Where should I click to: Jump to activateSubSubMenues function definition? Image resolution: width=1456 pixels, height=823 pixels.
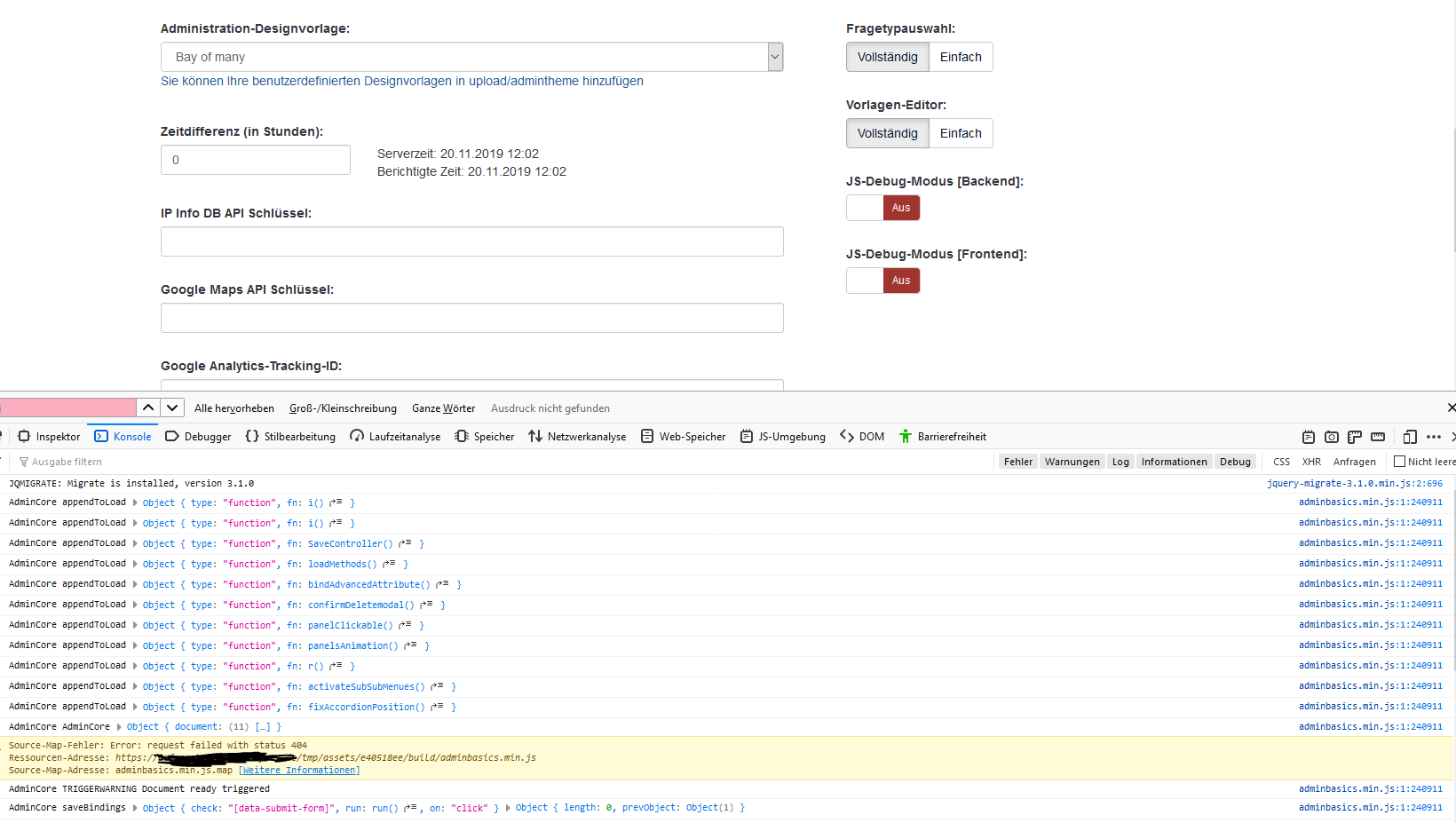[x=437, y=686]
